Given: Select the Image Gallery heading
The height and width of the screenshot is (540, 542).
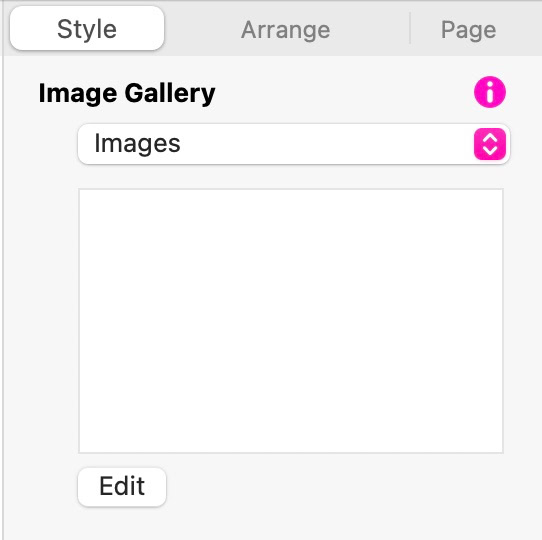Looking at the screenshot, I should coord(127,93).
